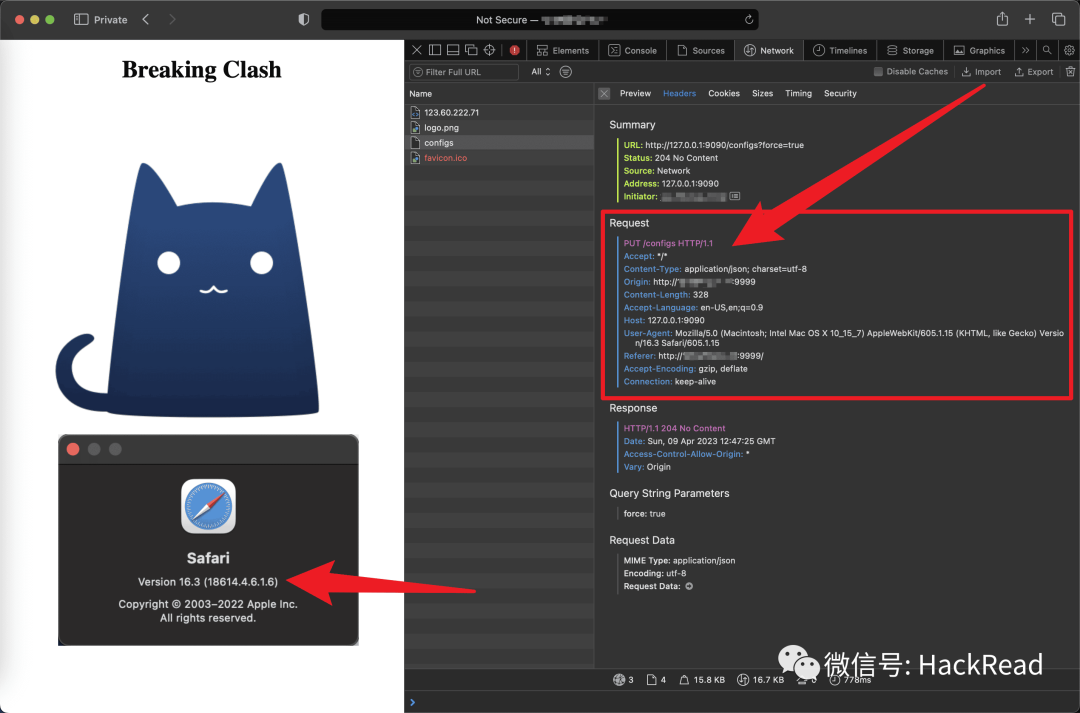Open the Graphics tab

979,50
